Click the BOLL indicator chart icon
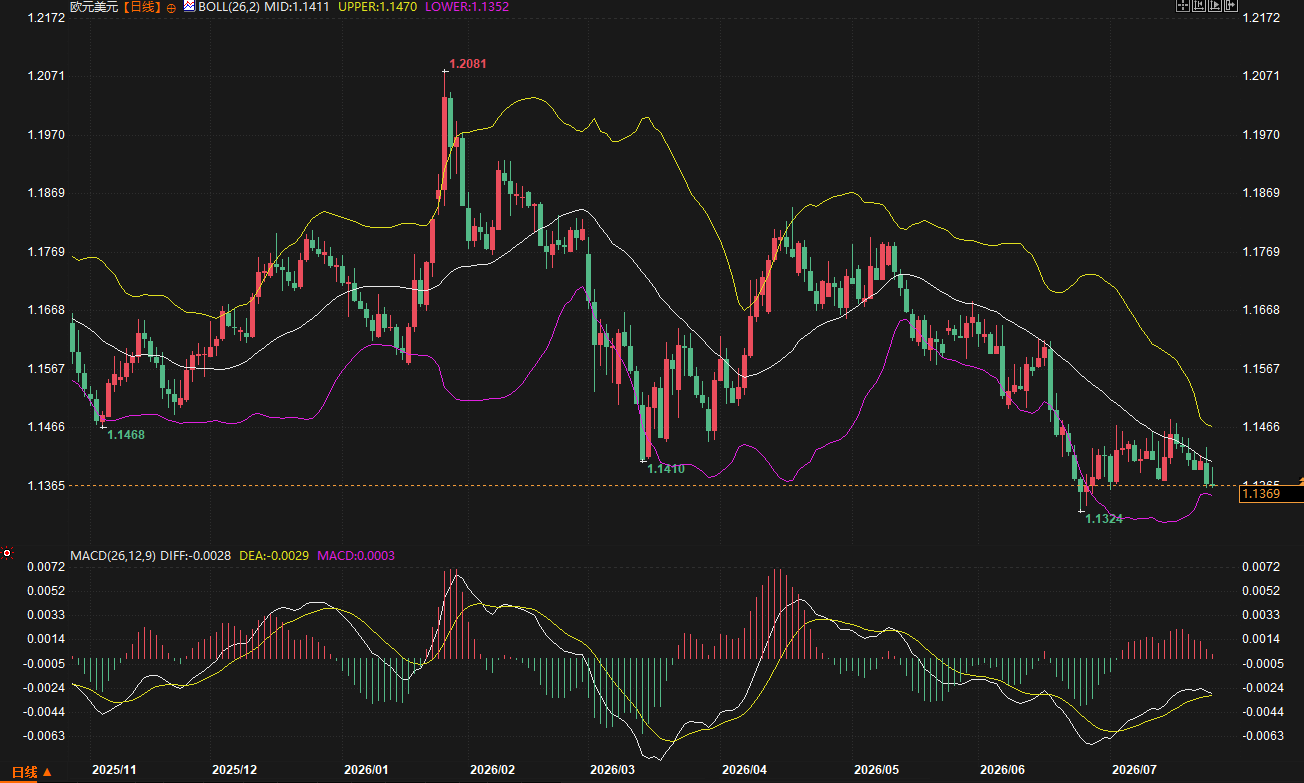 pyautogui.click(x=189, y=6)
